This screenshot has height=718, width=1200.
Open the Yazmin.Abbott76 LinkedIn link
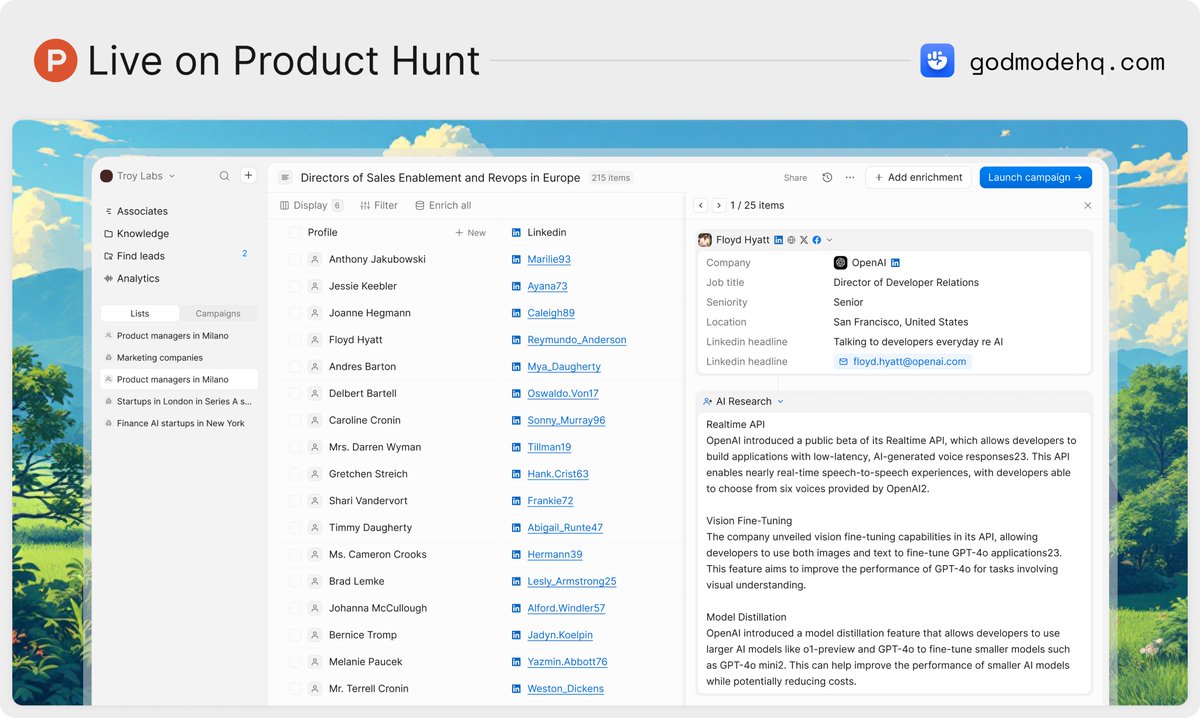click(567, 662)
